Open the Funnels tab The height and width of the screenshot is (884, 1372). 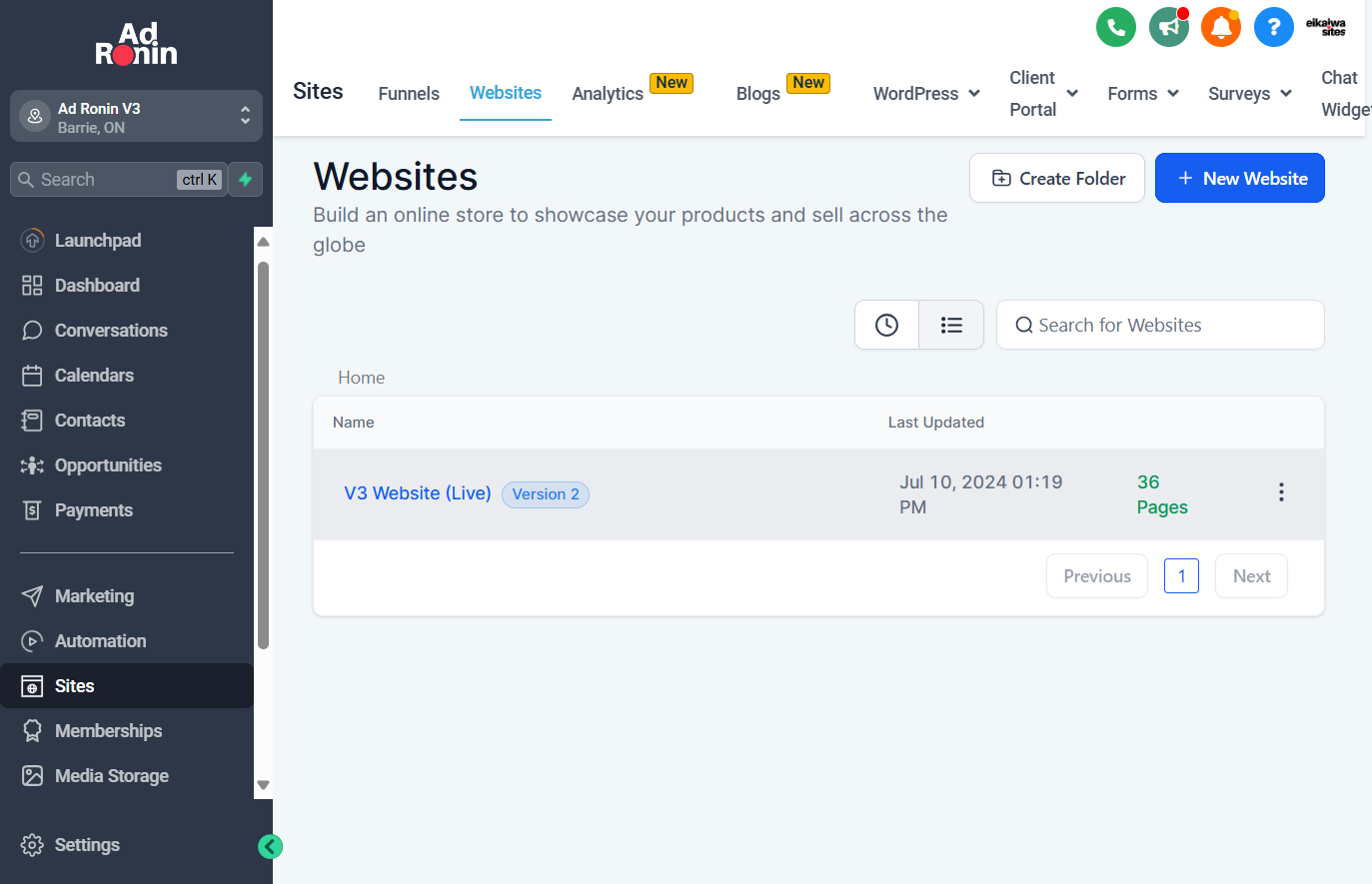409,93
